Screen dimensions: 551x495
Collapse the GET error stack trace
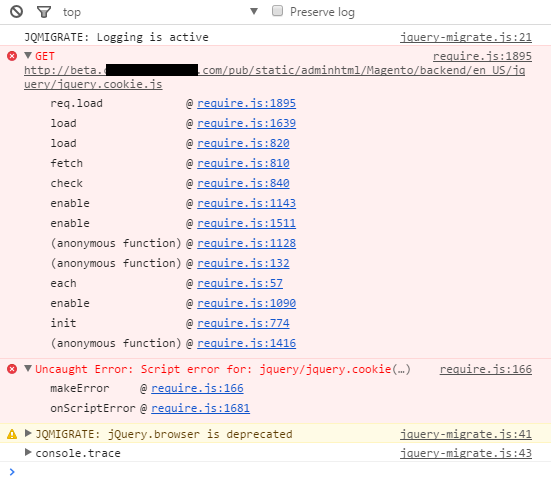[x=28, y=55]
